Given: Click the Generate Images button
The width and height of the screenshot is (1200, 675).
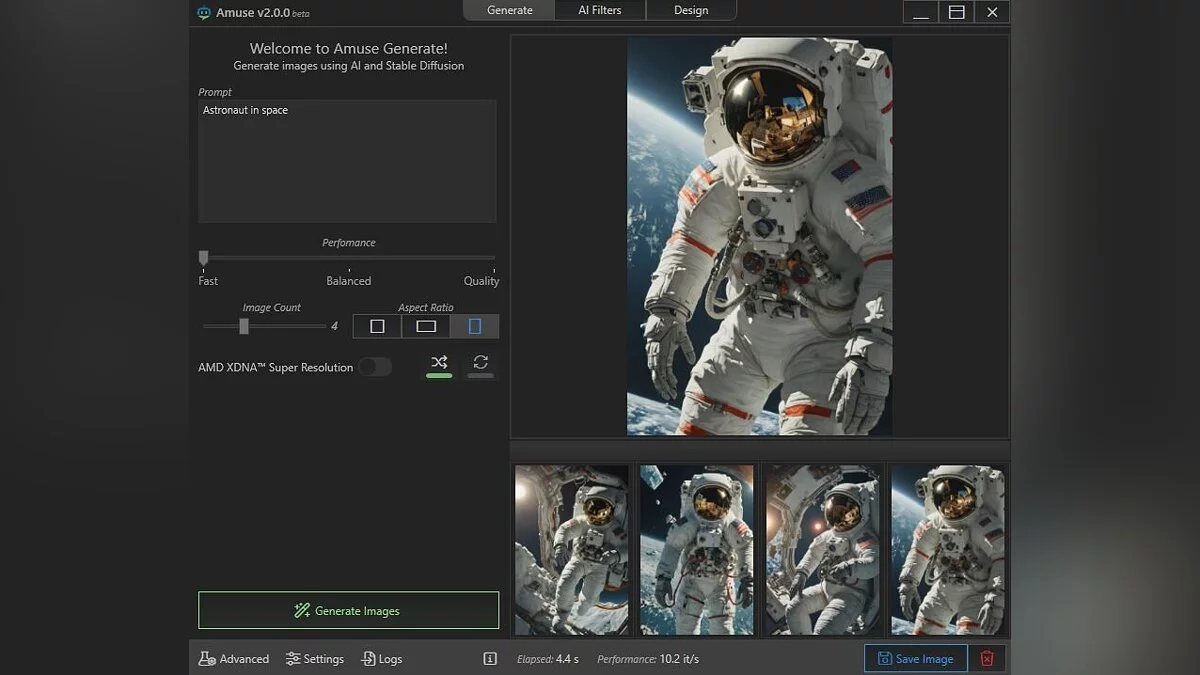Looking at the screenshot, I should (348, 610).
